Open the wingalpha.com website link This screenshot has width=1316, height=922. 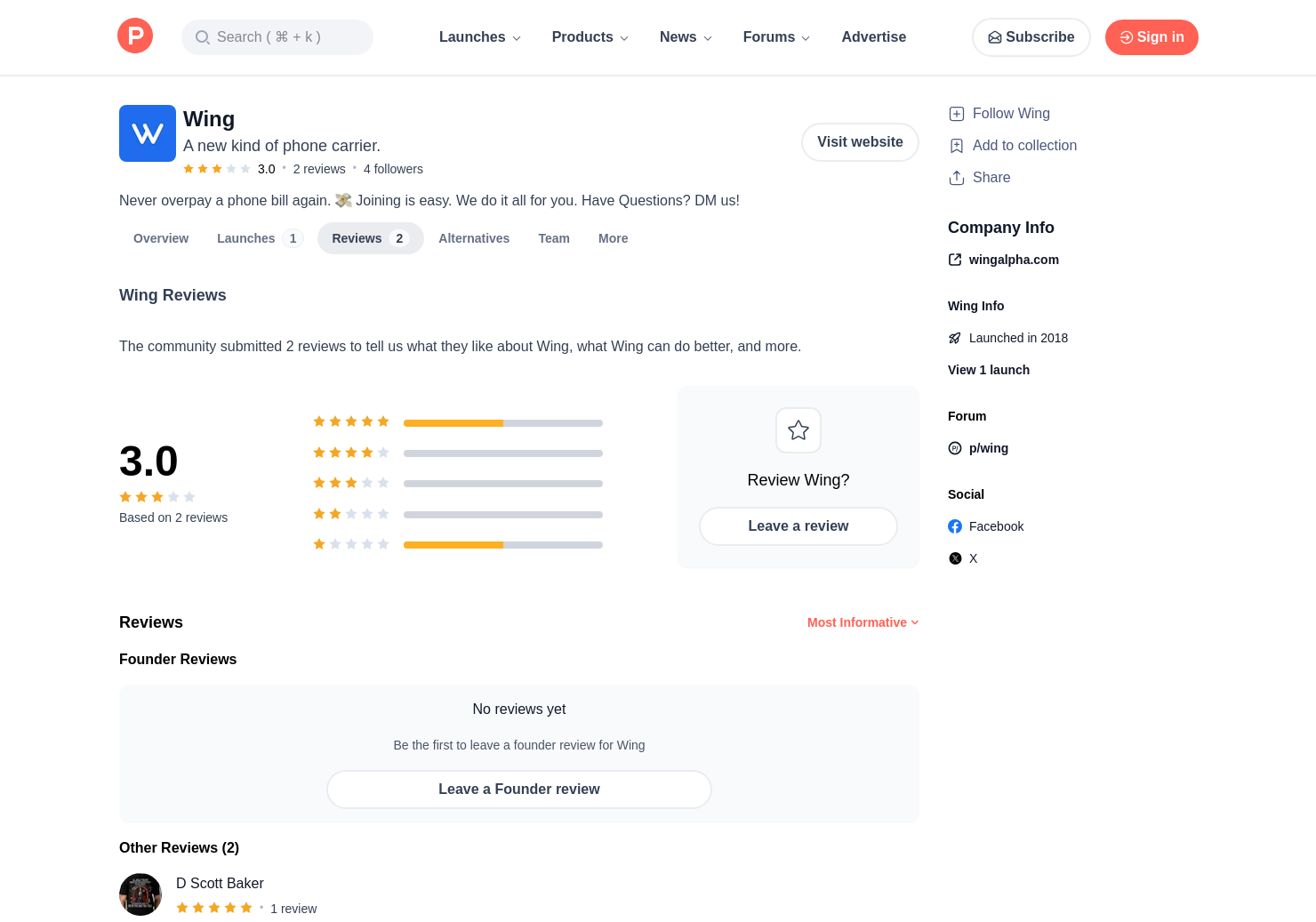[x=1013, y=260]
